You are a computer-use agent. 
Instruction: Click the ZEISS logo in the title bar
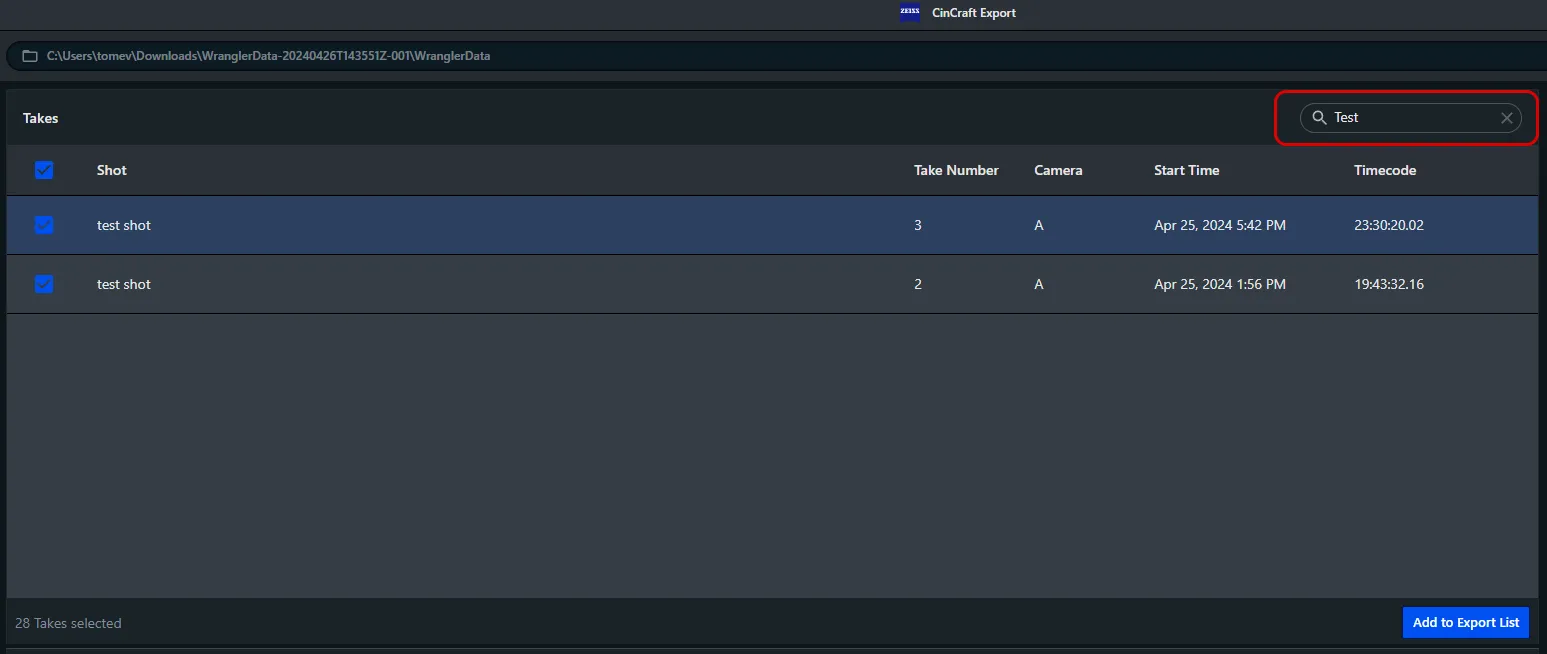tap(910, 13)
